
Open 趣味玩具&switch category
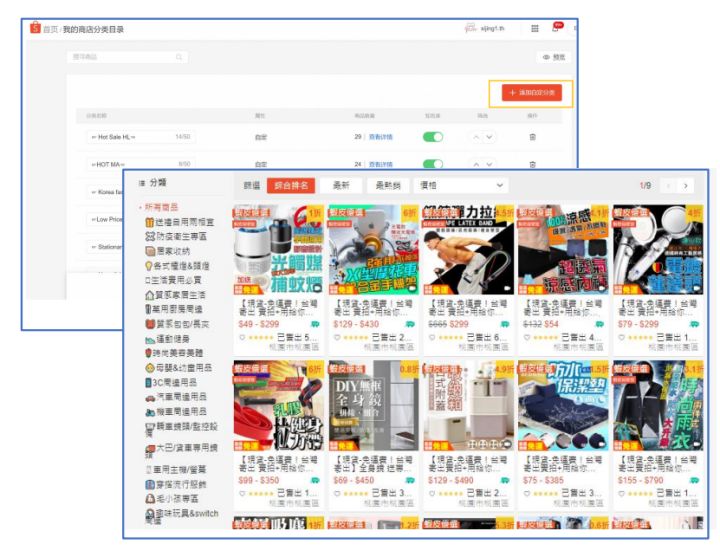[x=182, y=516]
